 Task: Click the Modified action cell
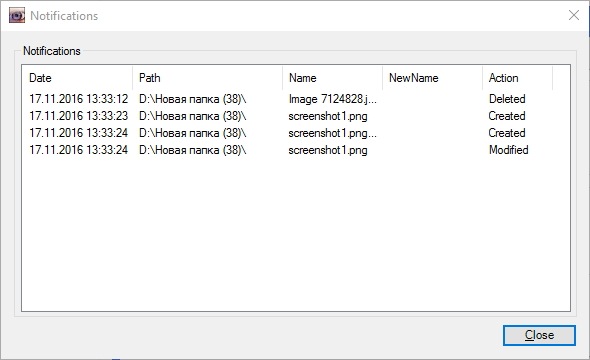(x=508, y=150)
